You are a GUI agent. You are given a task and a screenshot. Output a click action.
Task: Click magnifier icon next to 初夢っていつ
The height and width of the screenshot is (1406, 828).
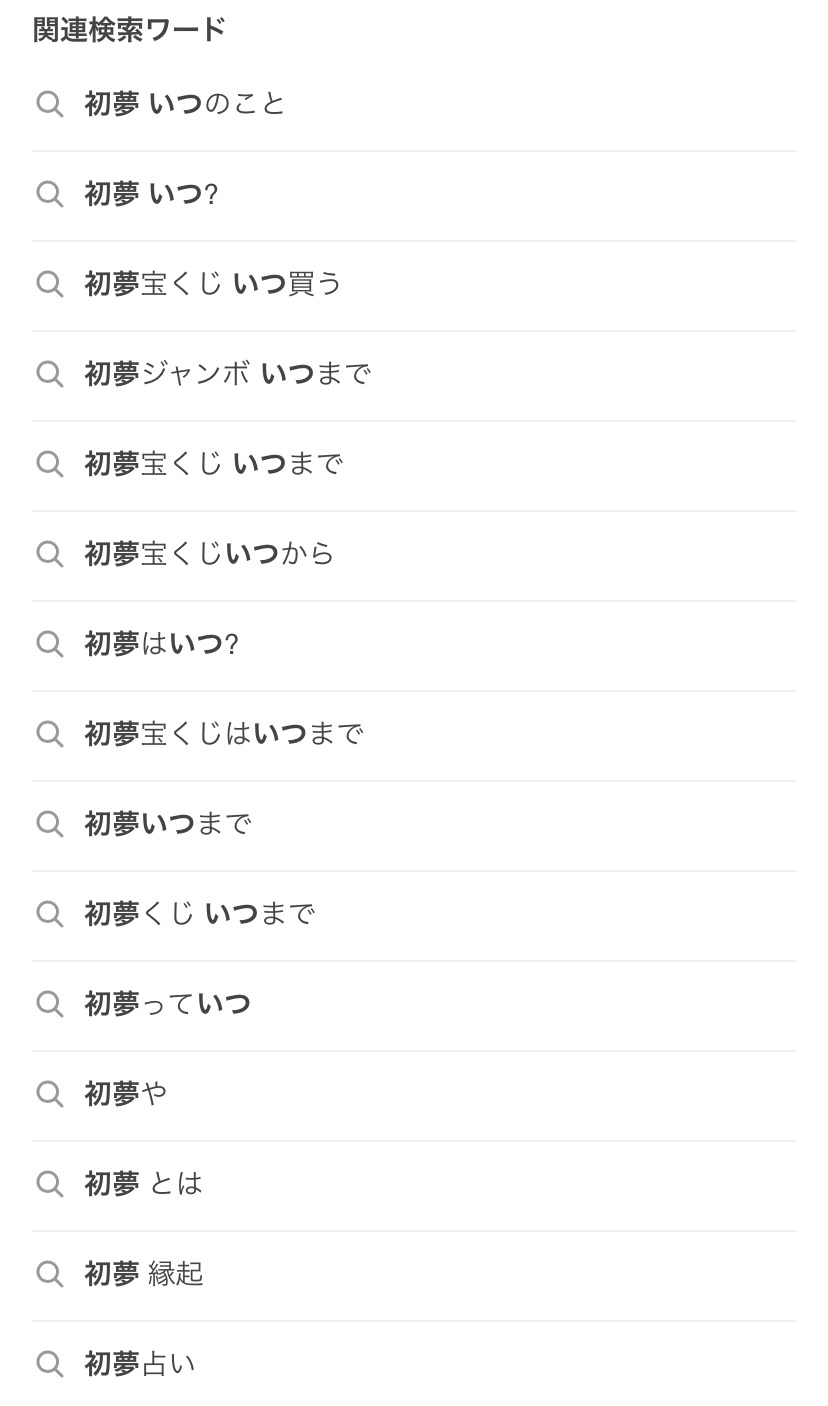point(50,1004)
